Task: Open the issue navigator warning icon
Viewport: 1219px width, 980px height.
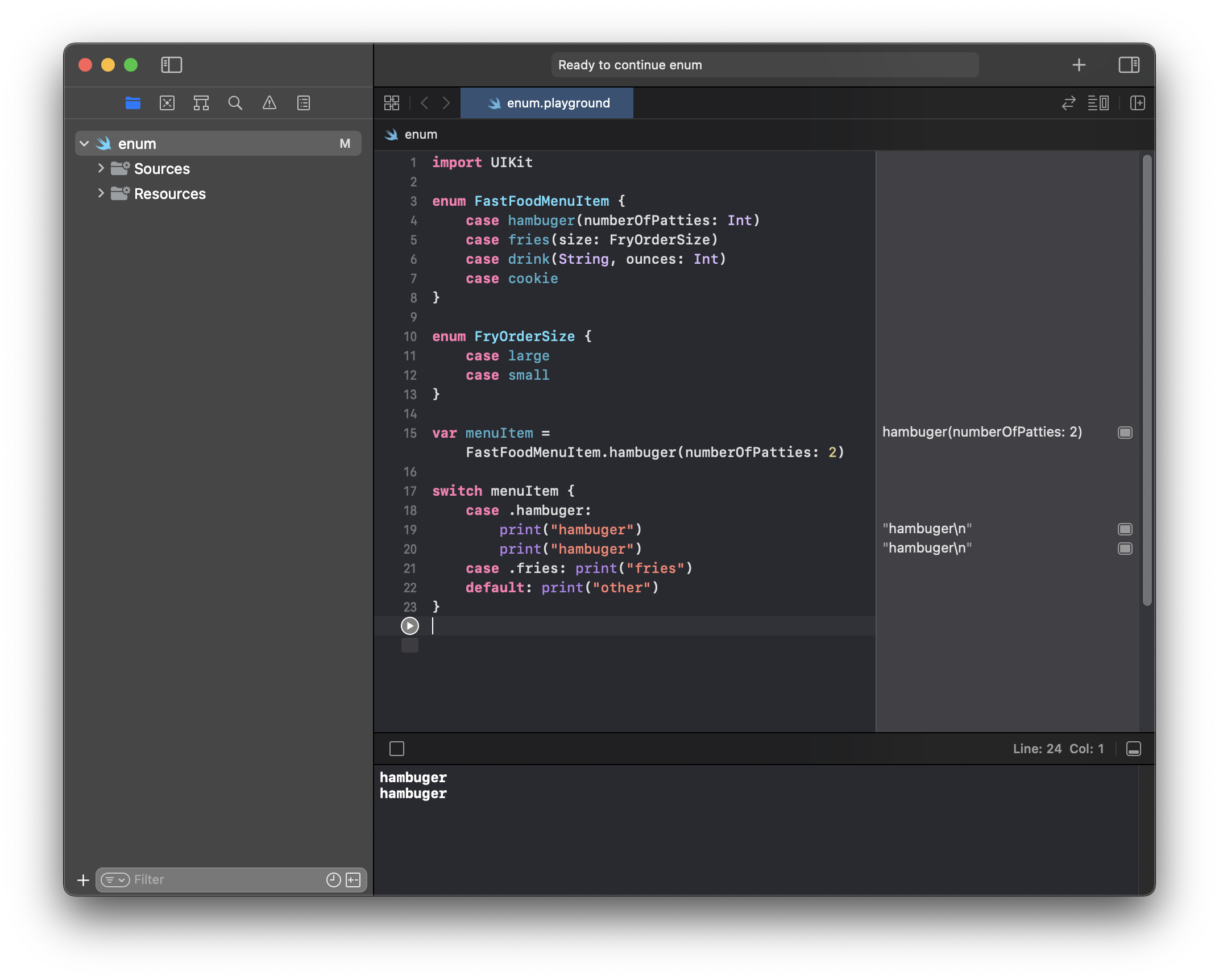Action: tap(269, 103)
